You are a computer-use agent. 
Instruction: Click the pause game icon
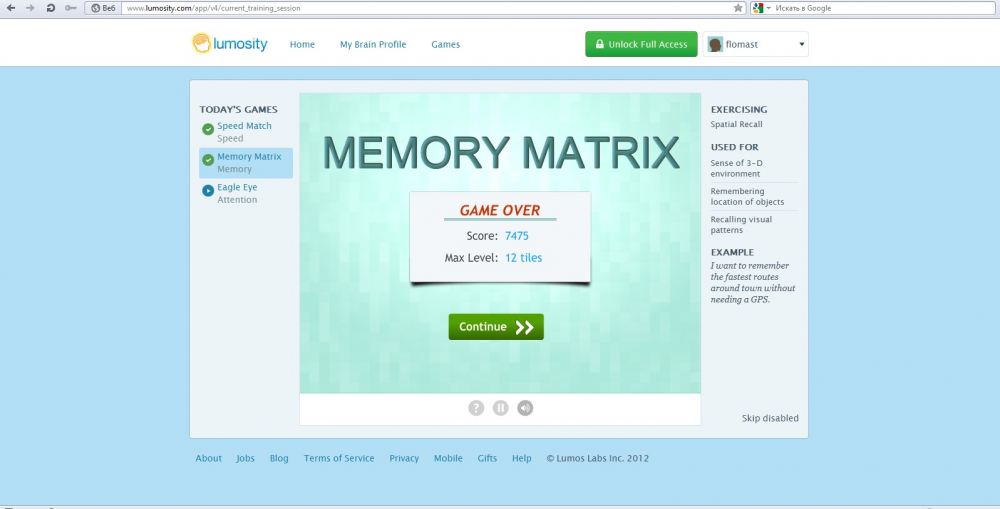tap(501, 408)
